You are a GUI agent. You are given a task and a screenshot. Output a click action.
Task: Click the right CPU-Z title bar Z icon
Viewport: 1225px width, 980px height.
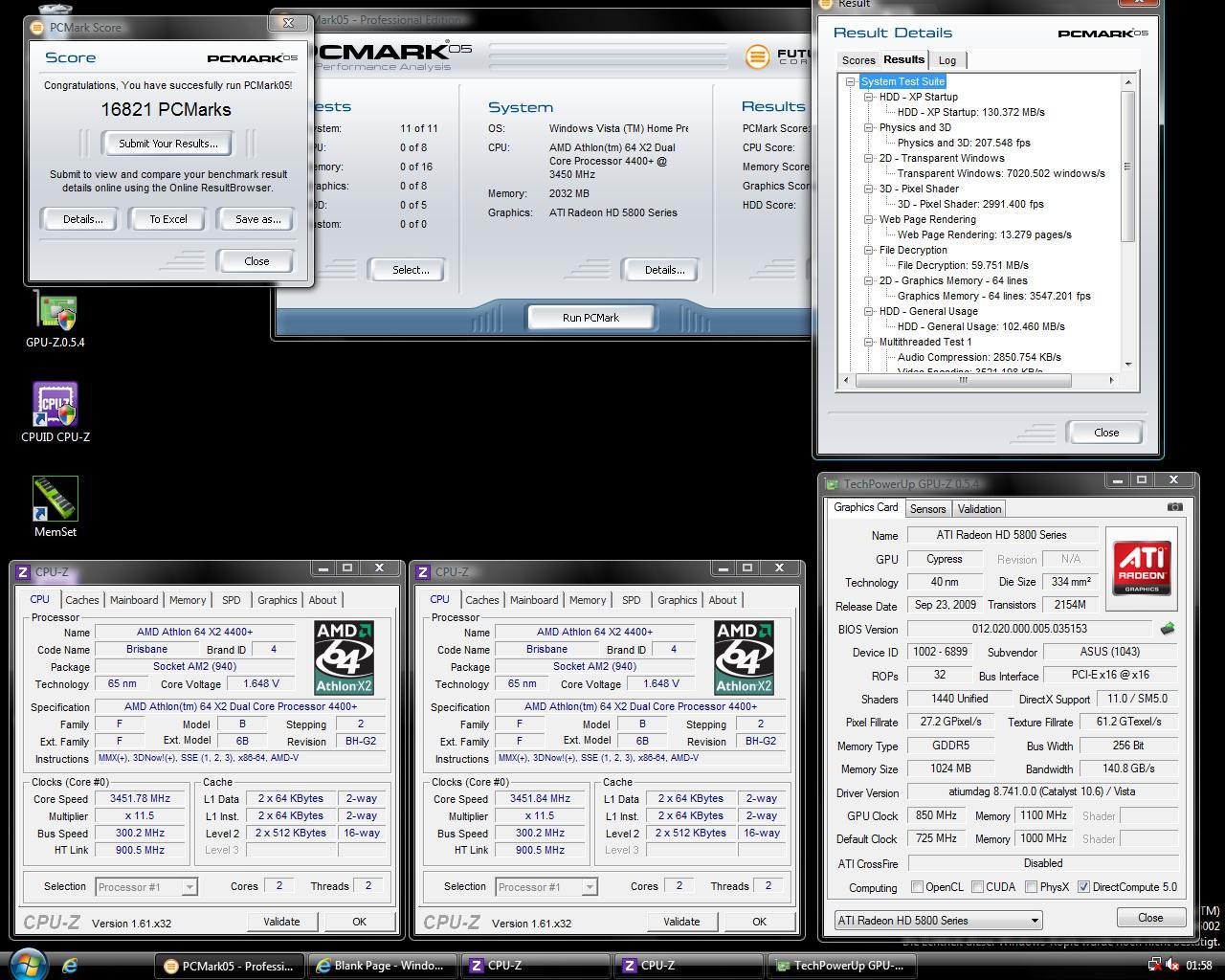[x=423, y=572]
